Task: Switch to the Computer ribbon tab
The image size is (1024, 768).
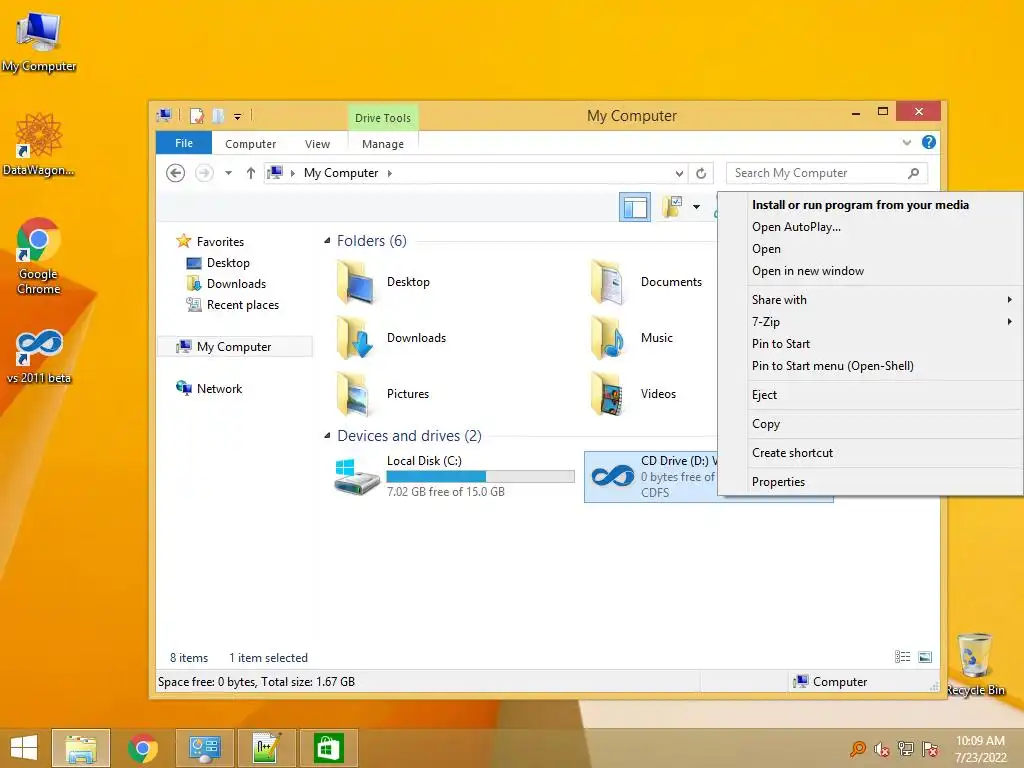Action: [x=251, y=144]
